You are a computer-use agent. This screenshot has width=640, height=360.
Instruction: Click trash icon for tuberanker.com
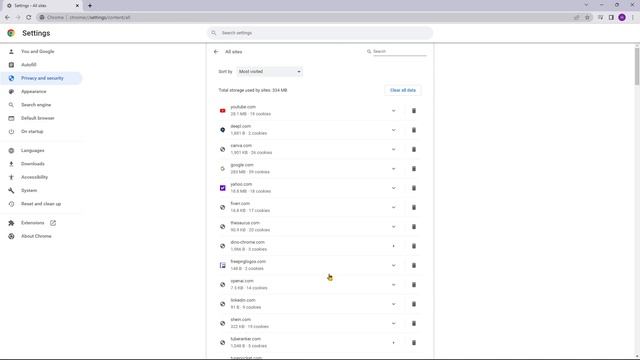413,342
